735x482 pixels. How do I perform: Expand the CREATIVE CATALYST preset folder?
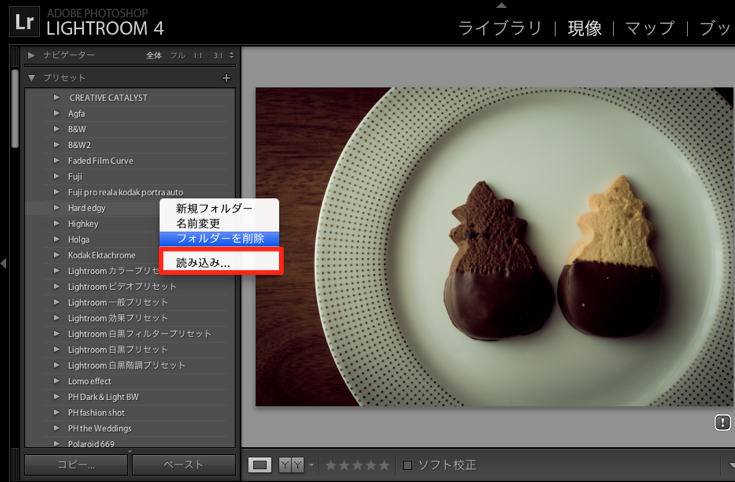click(x=56, y=98)
